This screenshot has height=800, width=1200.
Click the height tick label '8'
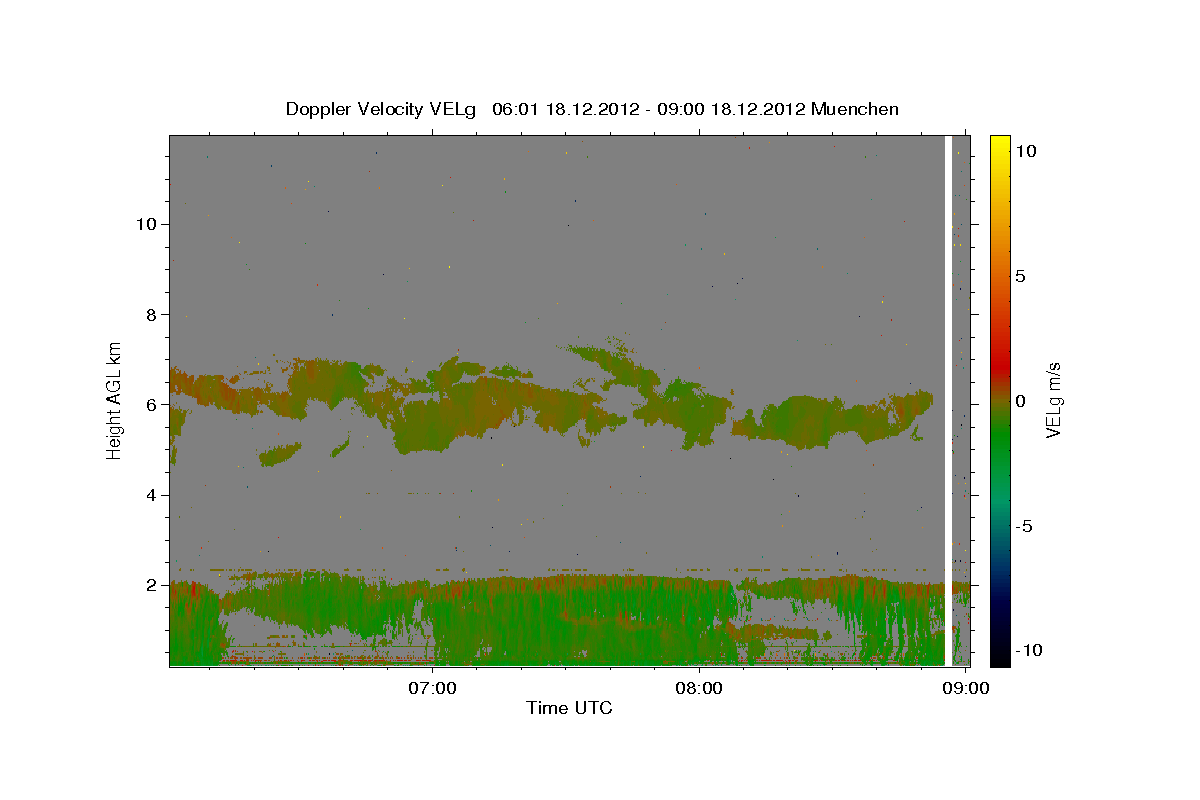tap(151, 314)
